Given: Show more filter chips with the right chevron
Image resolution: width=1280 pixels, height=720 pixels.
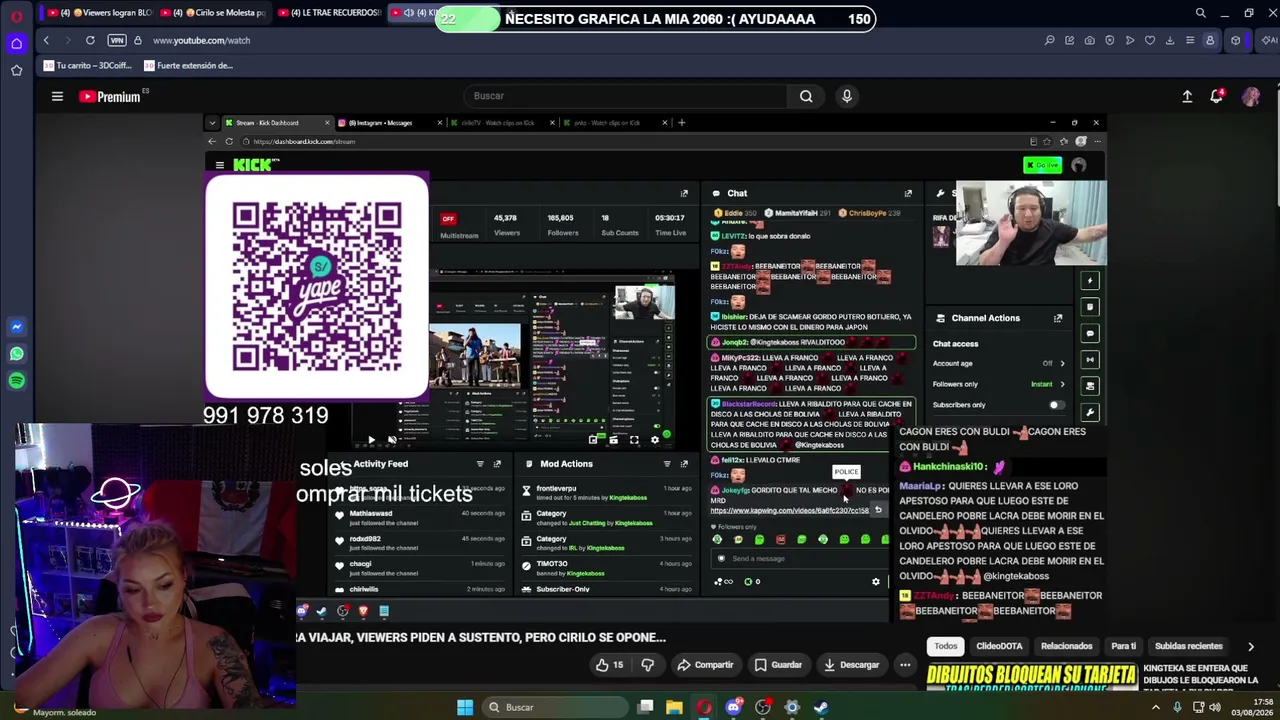Looking at the screenshot, I should point(1250,647).
